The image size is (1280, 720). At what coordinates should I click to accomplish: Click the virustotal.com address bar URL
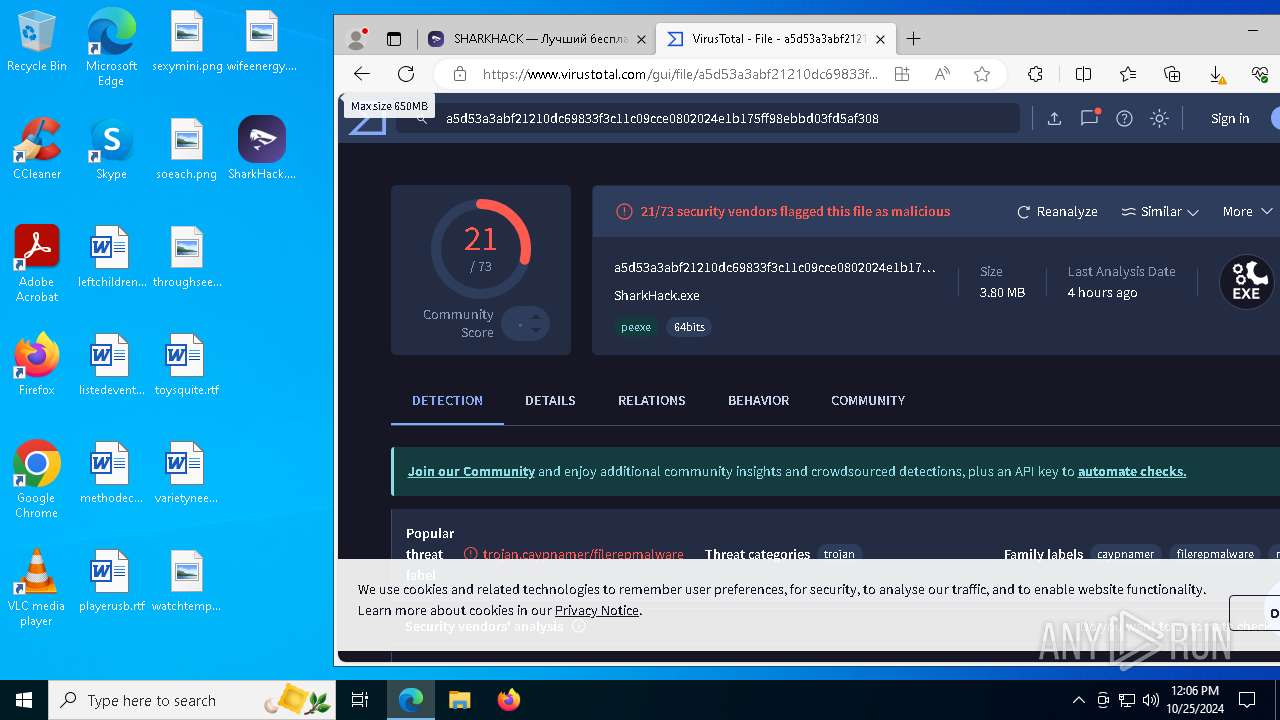point(680,74)
